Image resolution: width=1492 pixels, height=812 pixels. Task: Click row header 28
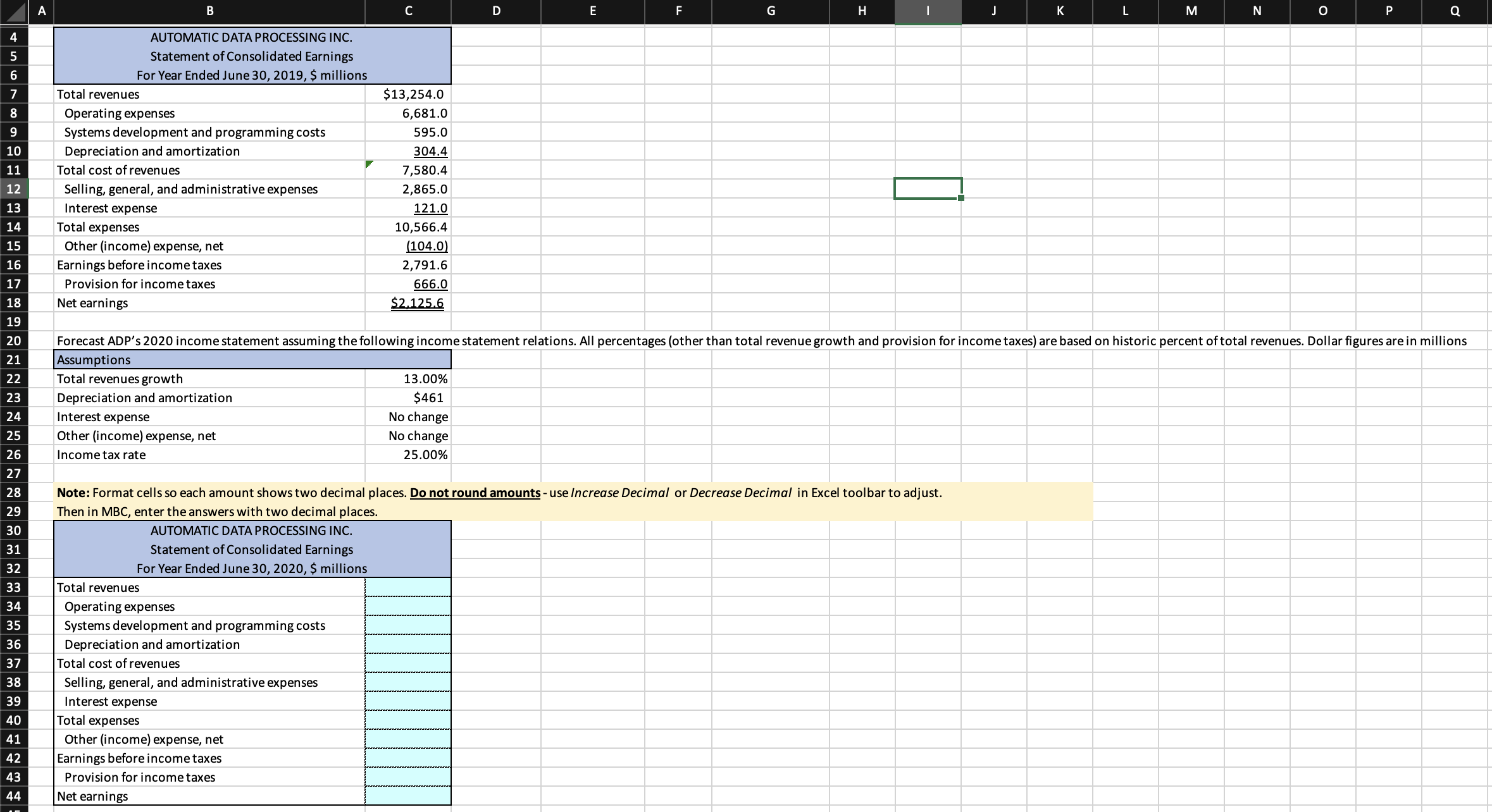[13, 492]
